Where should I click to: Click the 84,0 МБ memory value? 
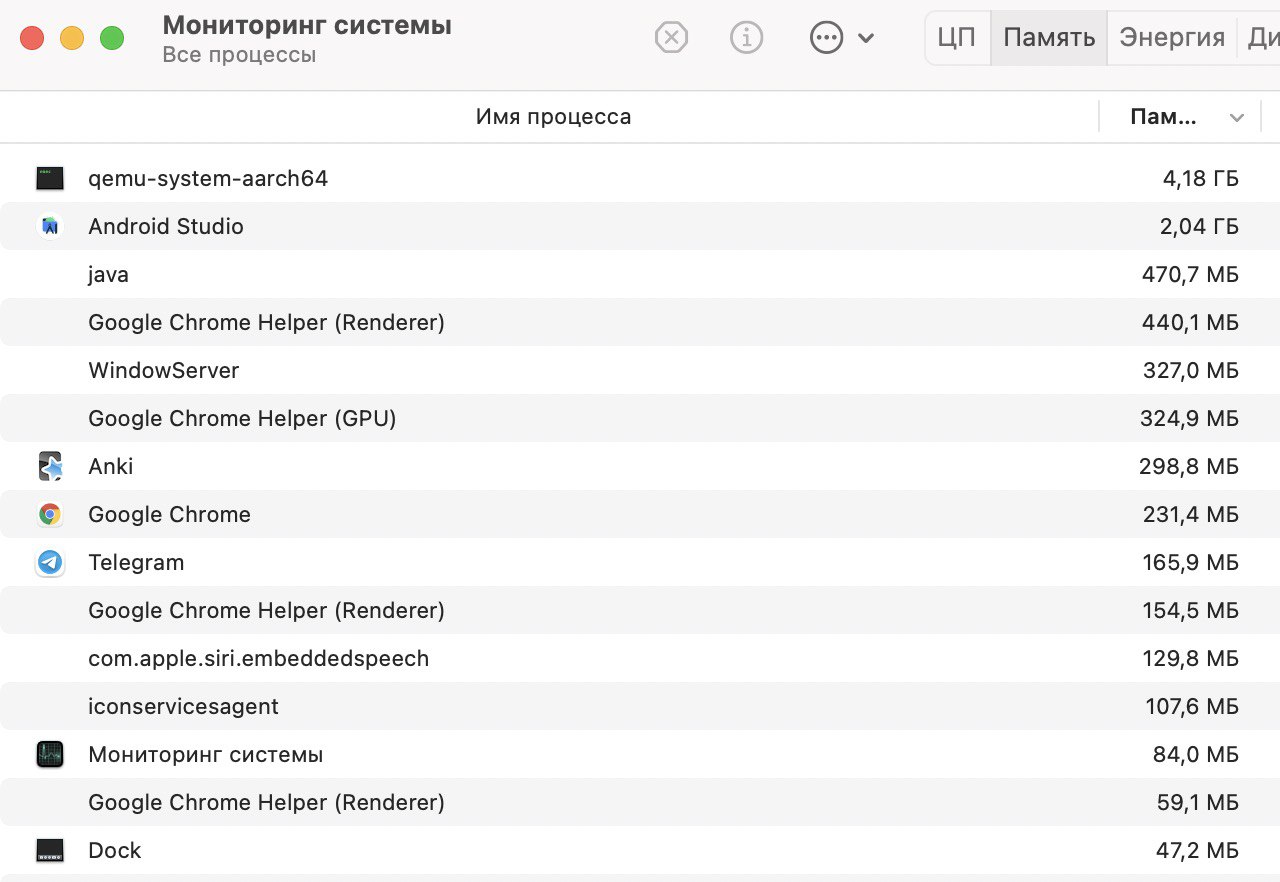pos(1196,754)
